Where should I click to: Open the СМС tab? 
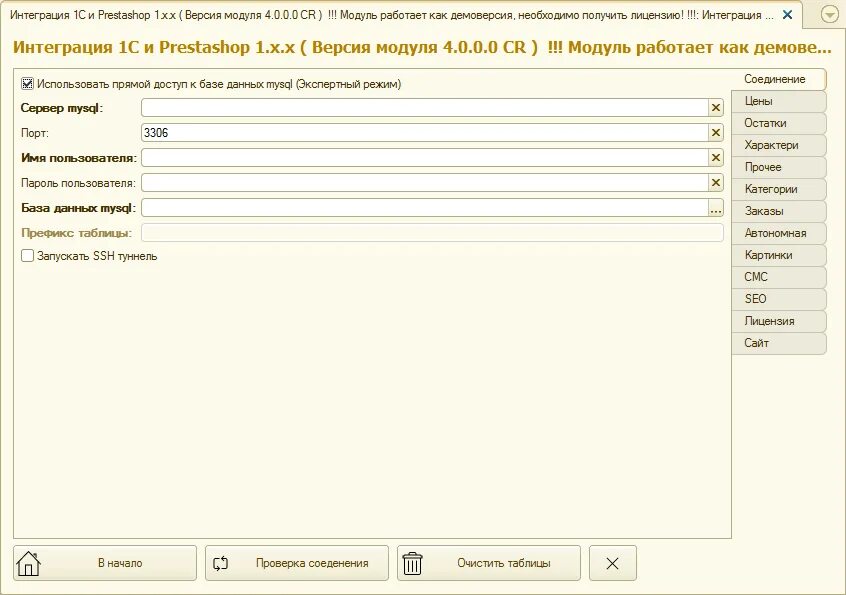tap(779, 277)
